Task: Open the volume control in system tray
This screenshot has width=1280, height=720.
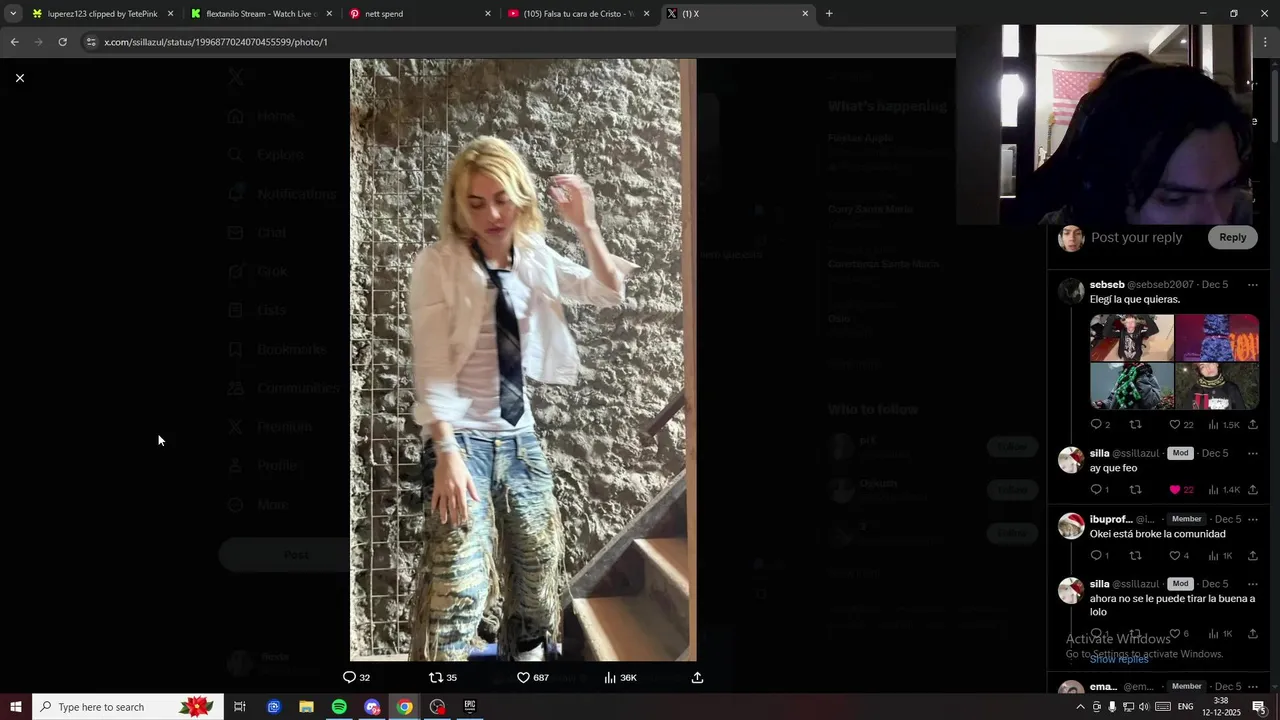Action: click(1144, 707)
